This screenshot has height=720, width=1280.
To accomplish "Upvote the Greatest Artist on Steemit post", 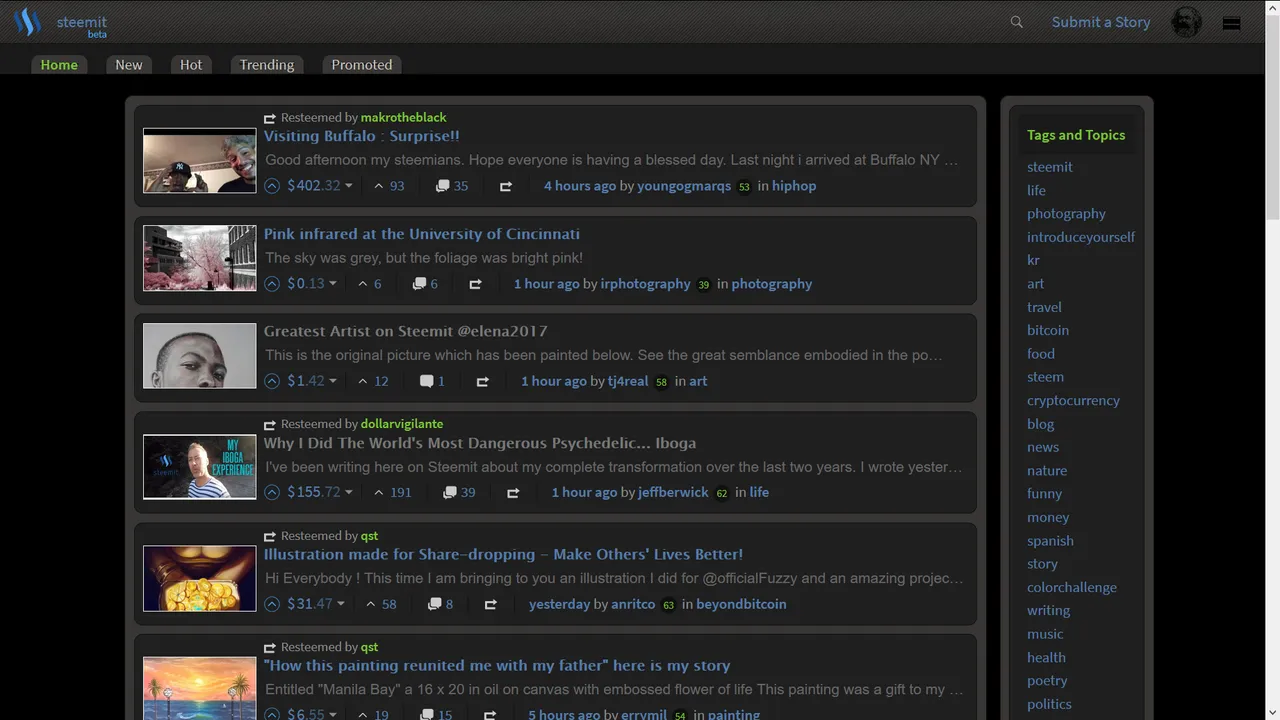I will (272, 381).
